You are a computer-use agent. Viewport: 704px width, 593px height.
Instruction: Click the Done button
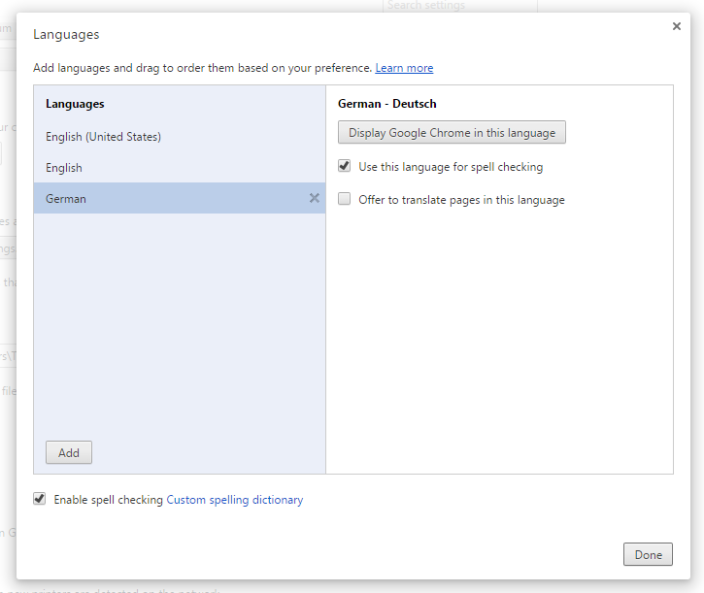pos(647,554)
